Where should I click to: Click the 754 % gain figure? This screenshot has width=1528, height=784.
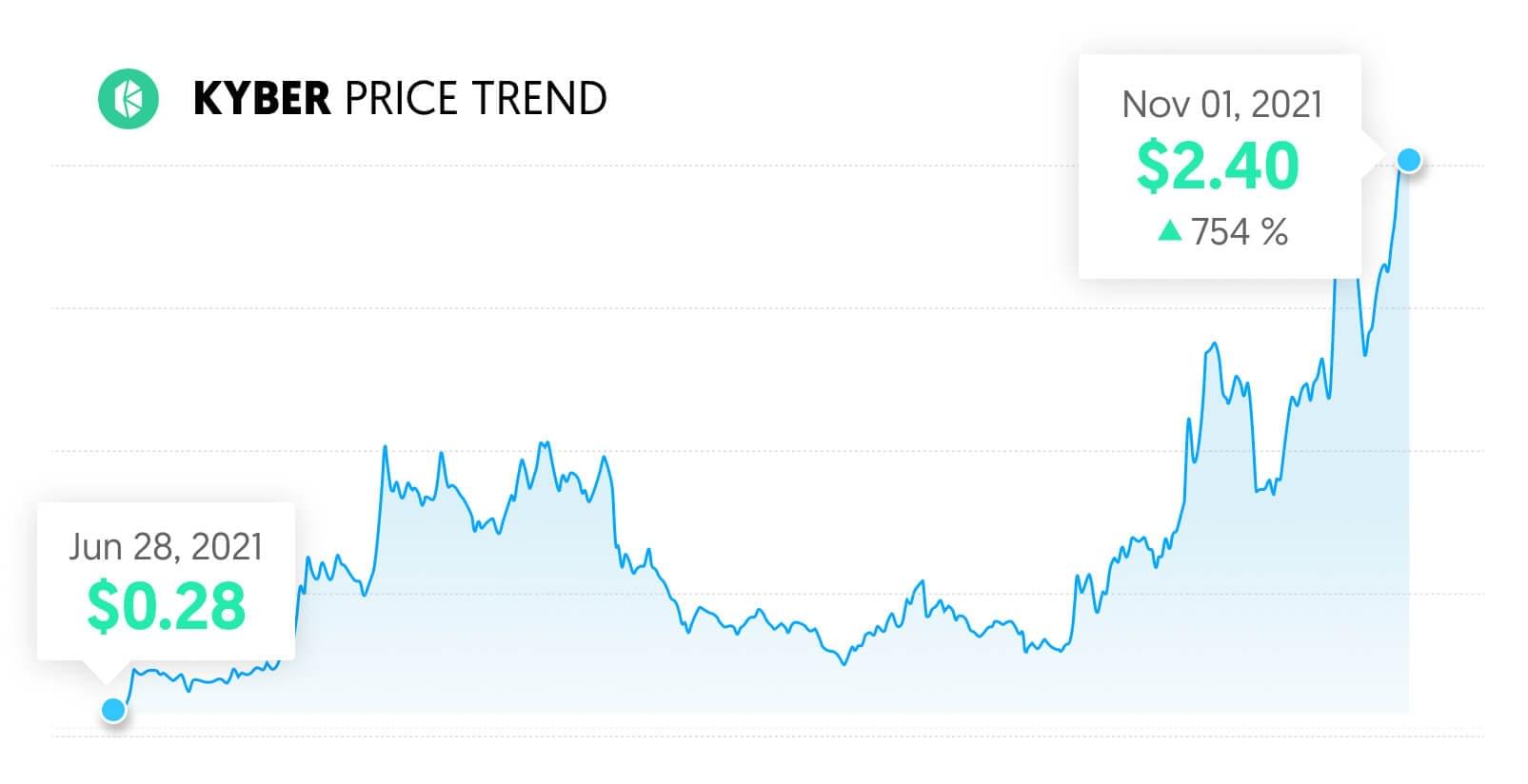click(x=1239, y=231)
